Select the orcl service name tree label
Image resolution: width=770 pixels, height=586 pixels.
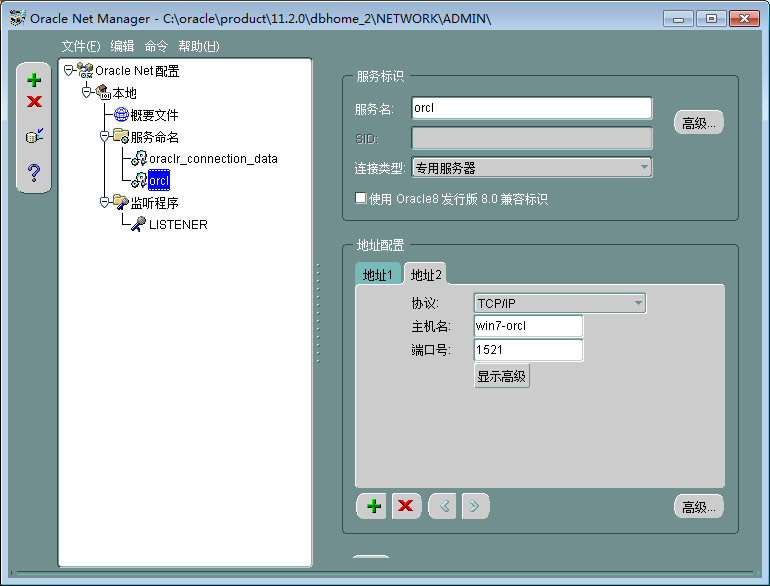[159, 180]
